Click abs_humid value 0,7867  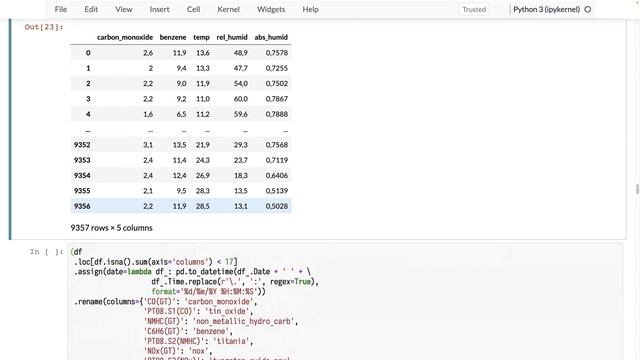click(x=277, y=99)
